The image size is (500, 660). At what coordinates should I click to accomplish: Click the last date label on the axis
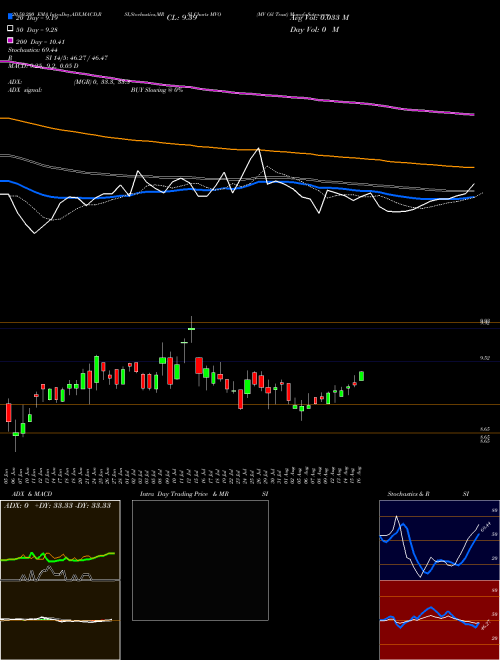click(x=361, y=474)
